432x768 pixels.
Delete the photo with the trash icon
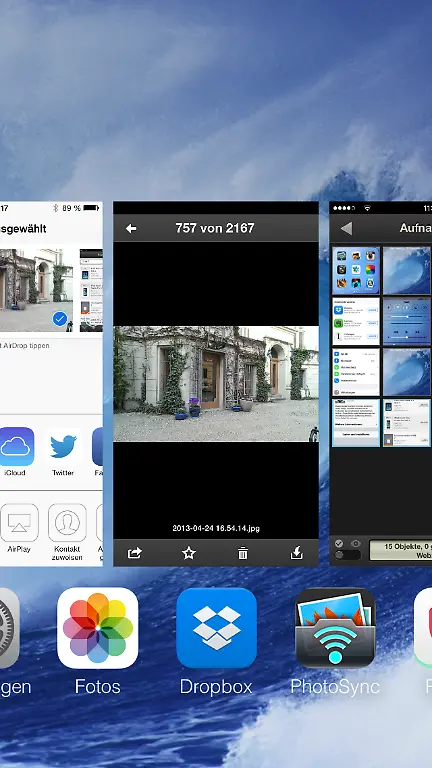(242, 553)
